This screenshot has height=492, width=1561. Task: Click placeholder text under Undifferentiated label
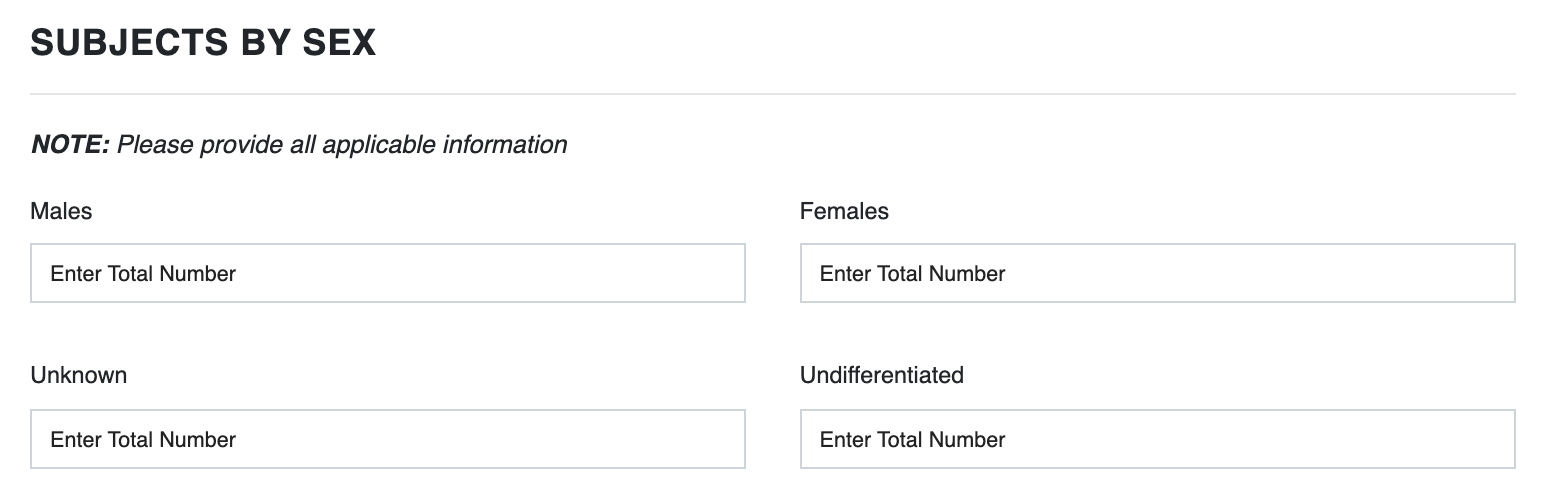(912, 439)
